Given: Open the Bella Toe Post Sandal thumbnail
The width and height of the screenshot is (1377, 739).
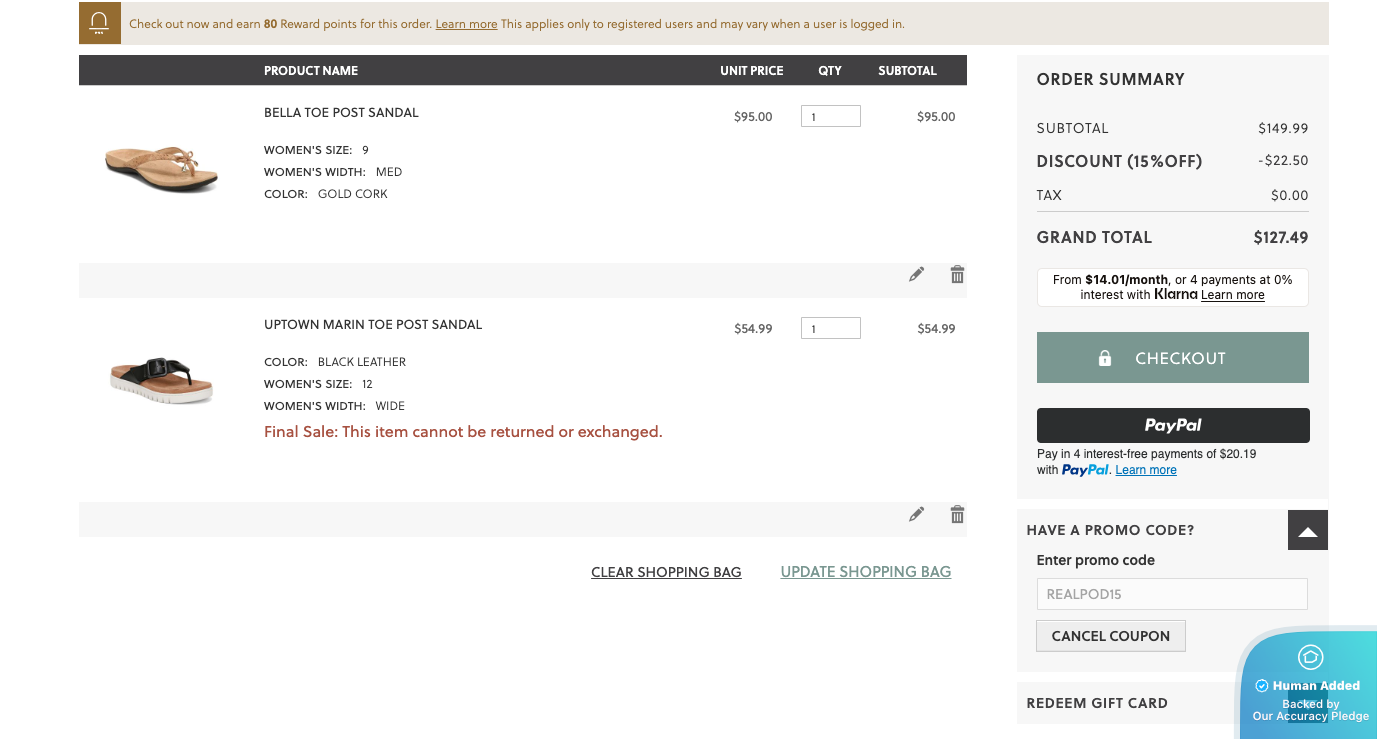Looking at the screenshot, I should (161, 168).
